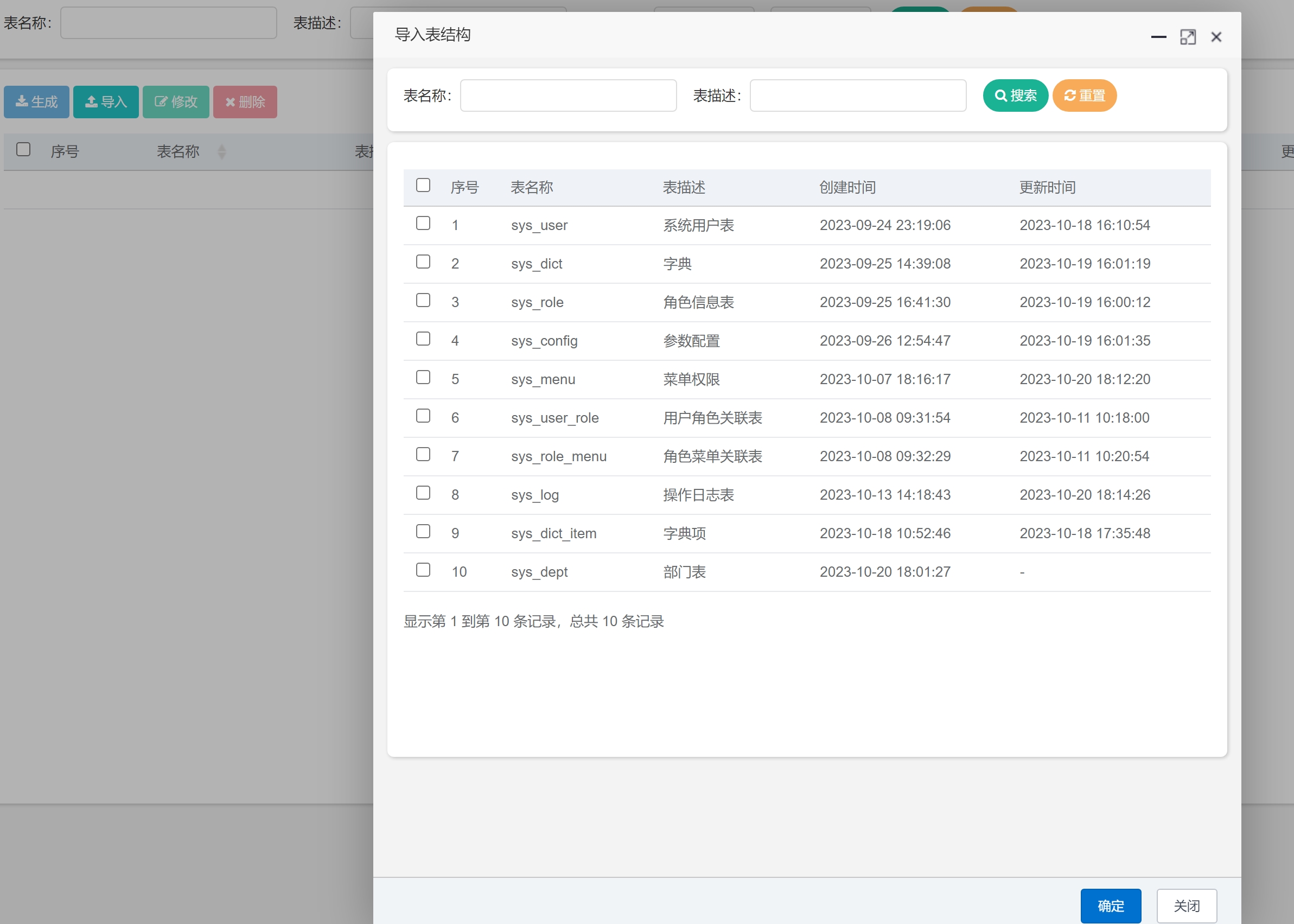Click the record count summary text
This screenshot has height=924, width=1294.
[x=533, y=621]
